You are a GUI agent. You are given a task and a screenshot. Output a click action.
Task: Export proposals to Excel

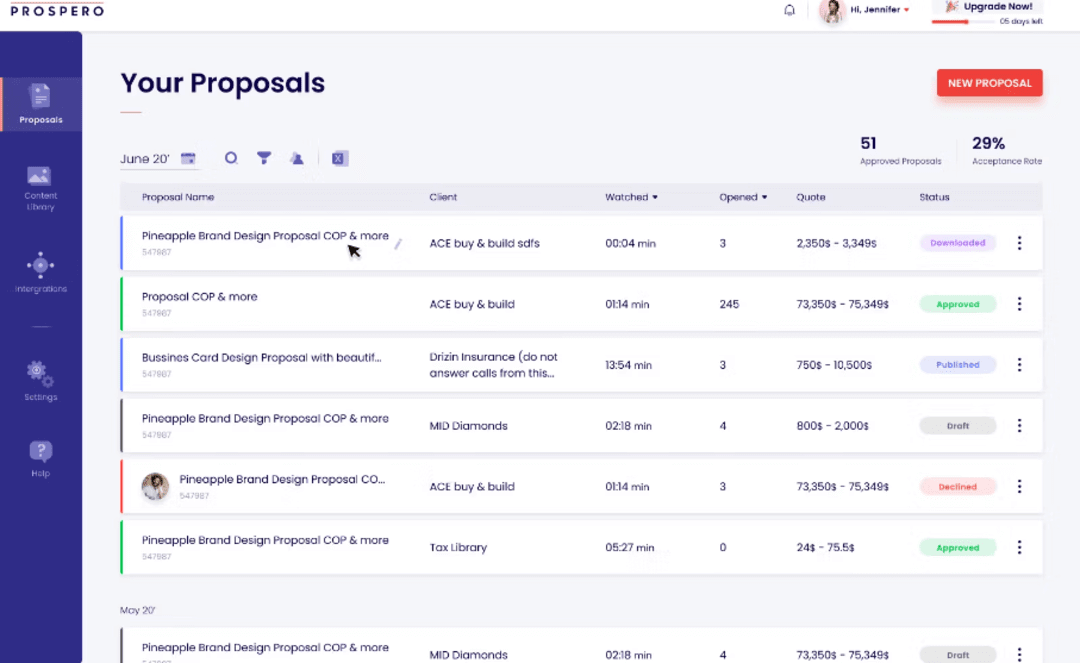pyautogui.click(x=339, y=158)
